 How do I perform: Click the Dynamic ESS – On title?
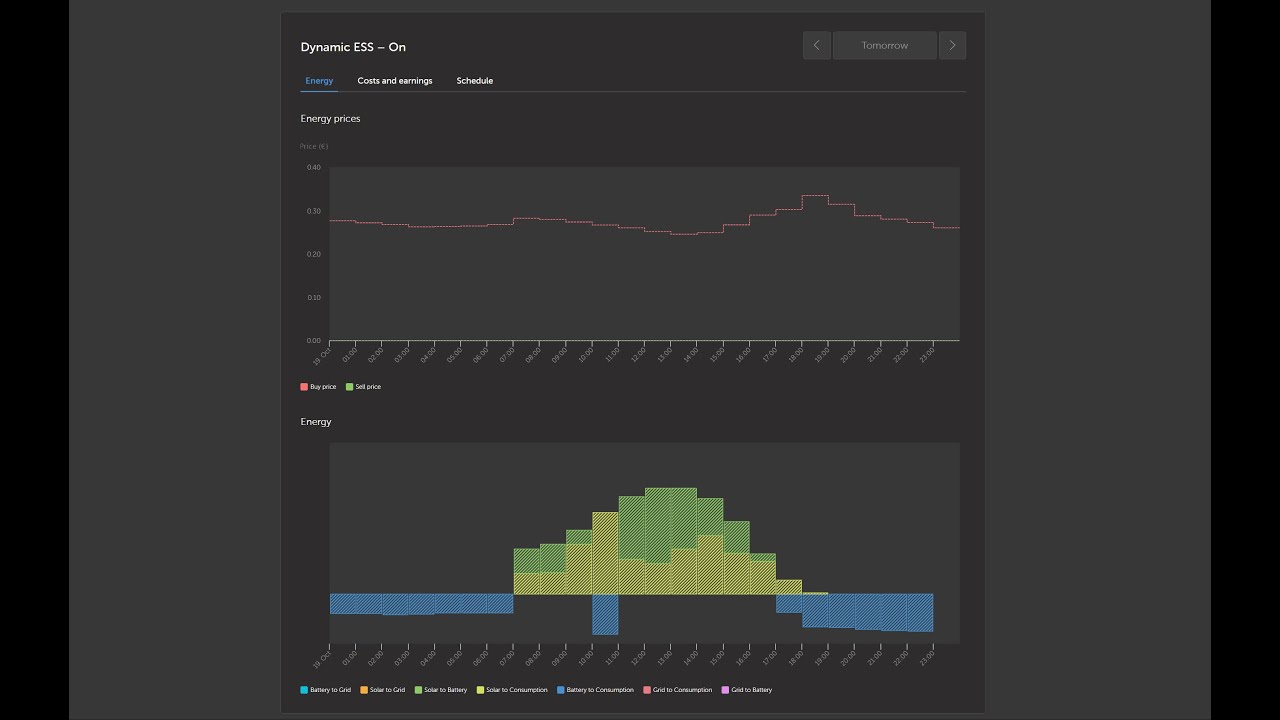tap(353, 47)
